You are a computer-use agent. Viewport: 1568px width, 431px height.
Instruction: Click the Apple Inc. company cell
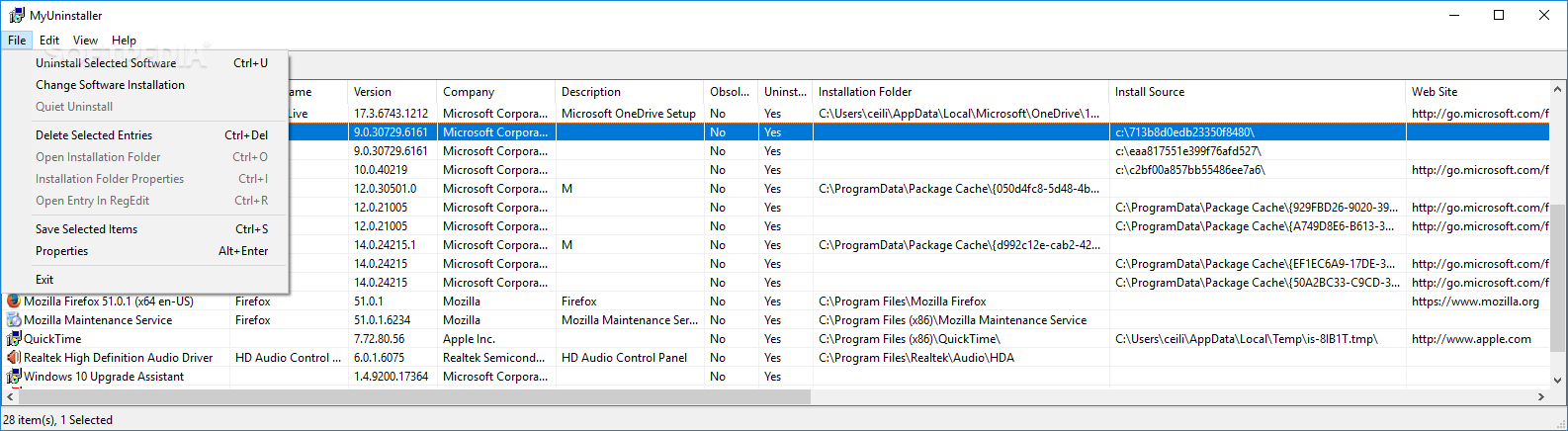click(470, 339)
